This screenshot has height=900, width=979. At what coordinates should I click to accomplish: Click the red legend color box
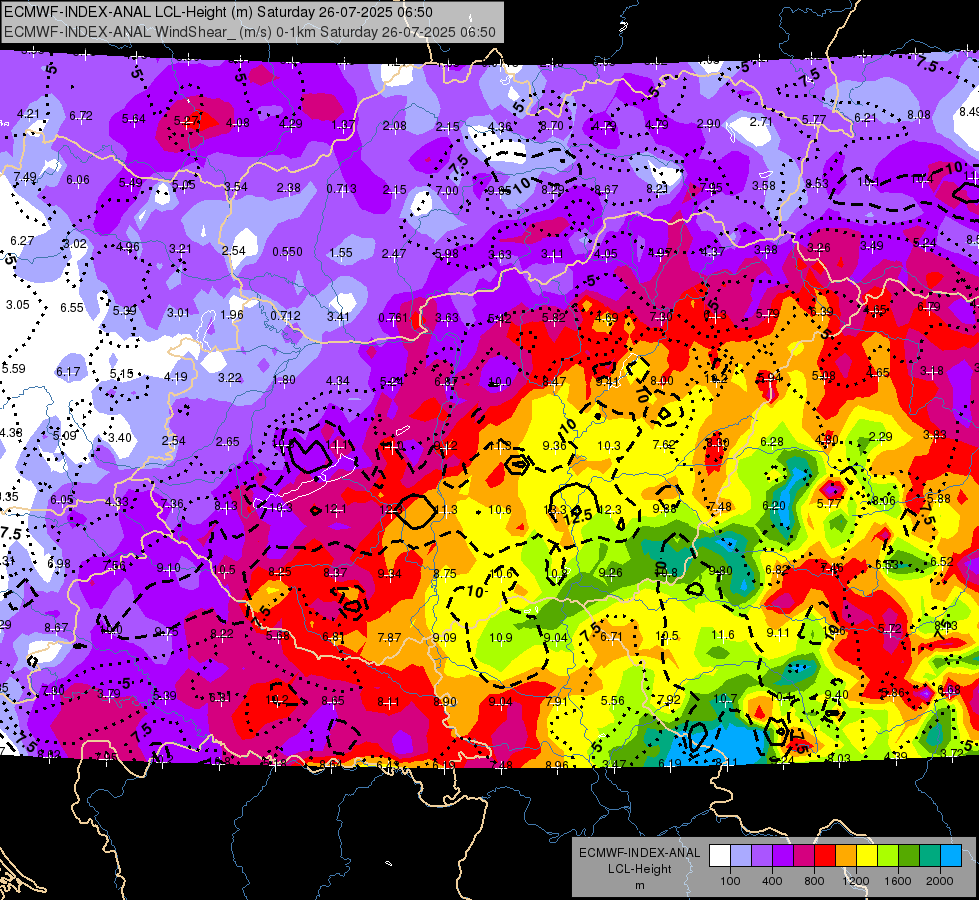825,856
